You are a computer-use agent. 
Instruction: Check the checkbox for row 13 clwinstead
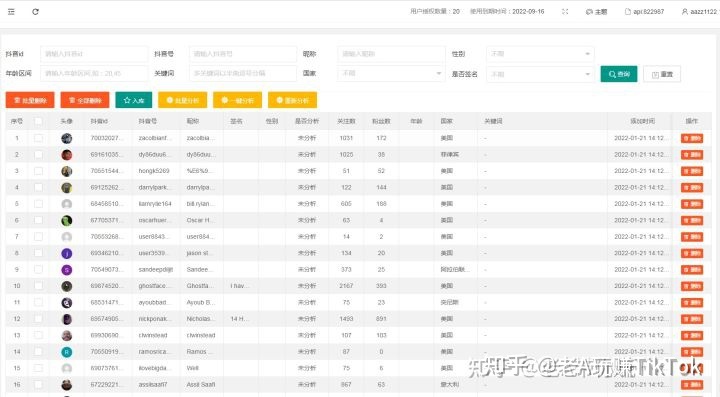click(39, 335)
